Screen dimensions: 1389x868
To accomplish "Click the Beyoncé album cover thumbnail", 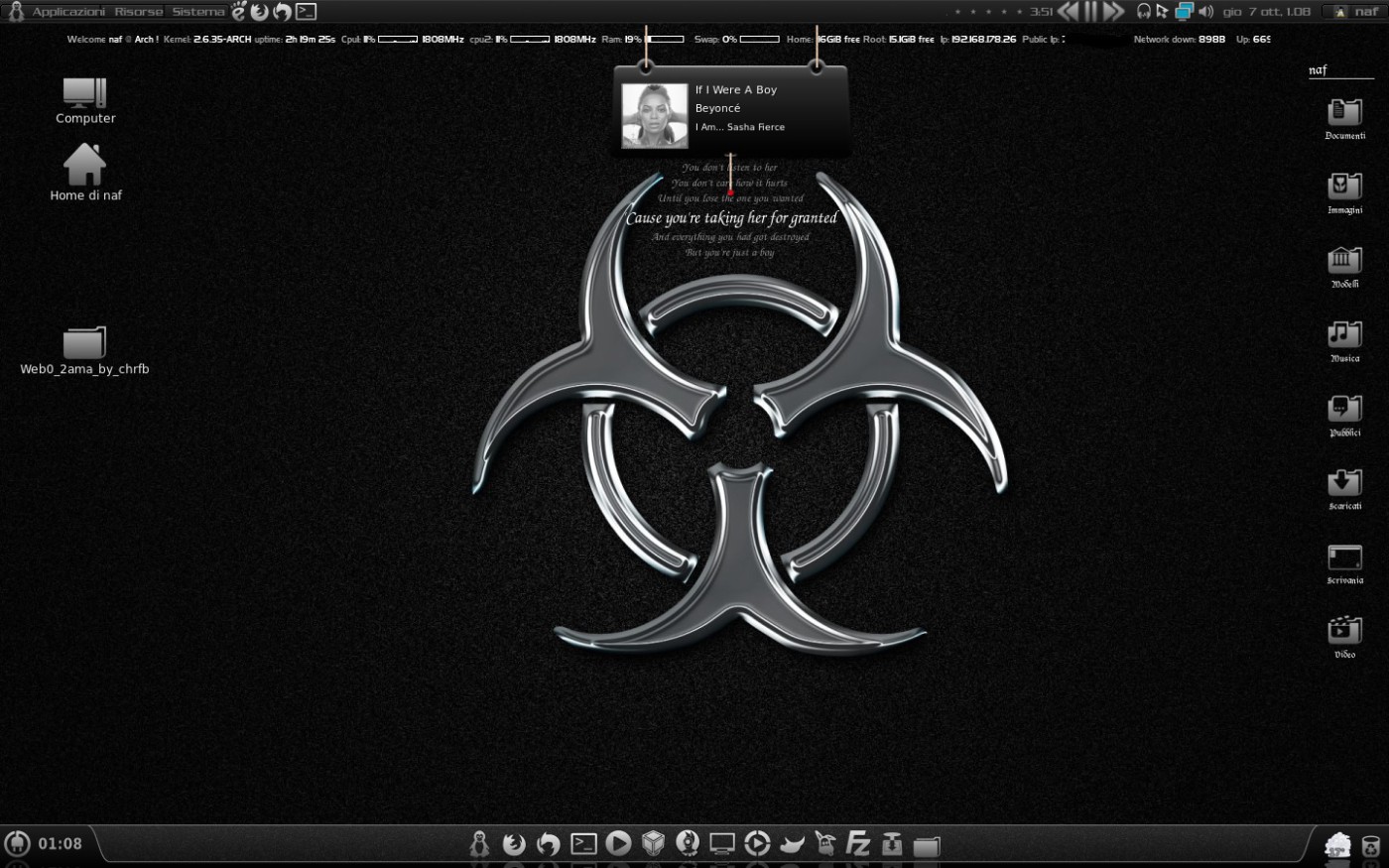I will [655, 115].
